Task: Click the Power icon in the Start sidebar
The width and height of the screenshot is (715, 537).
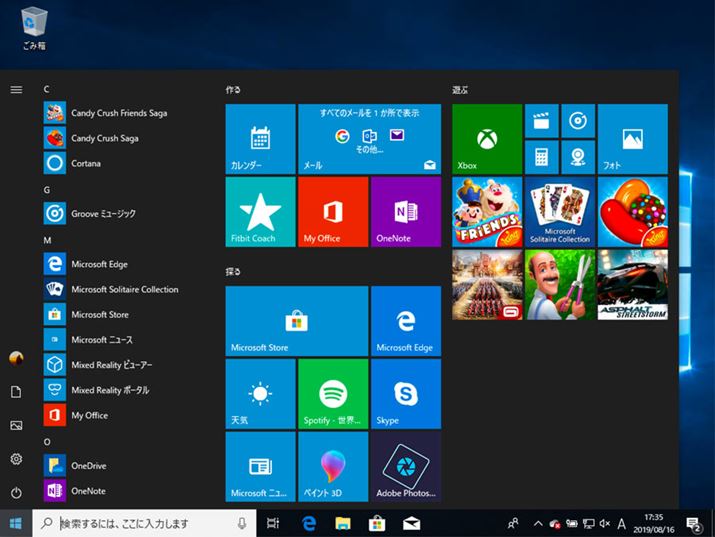Action: click(16, 492)
